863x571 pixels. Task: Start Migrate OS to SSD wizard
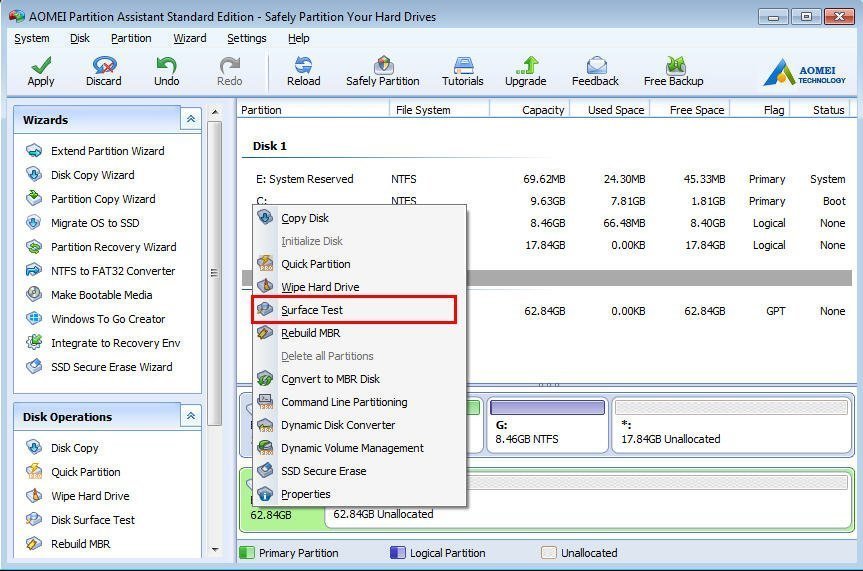tap(95, 223)
